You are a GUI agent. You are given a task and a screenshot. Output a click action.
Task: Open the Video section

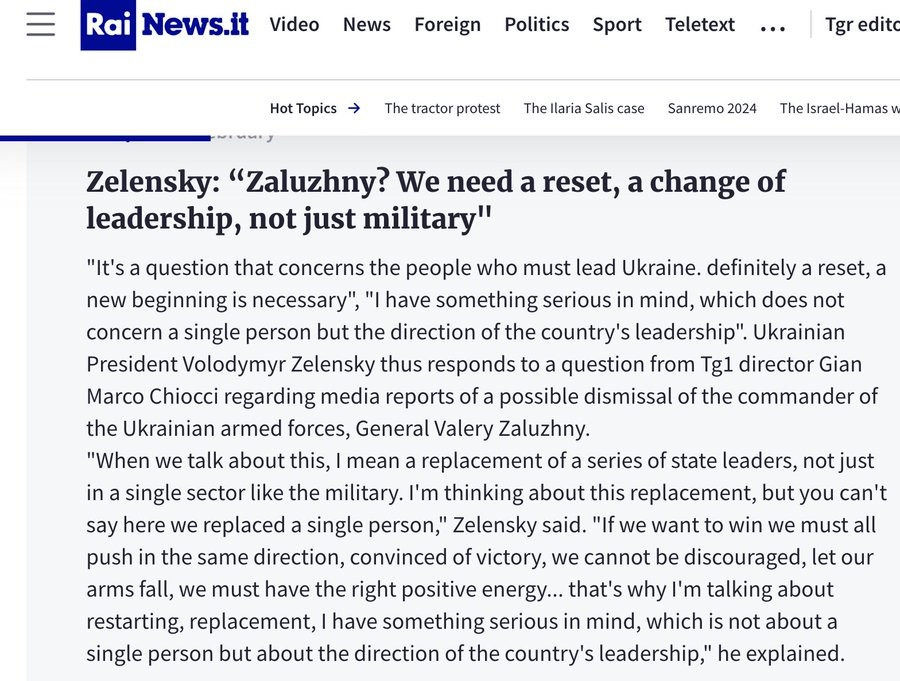pos(294,25)
